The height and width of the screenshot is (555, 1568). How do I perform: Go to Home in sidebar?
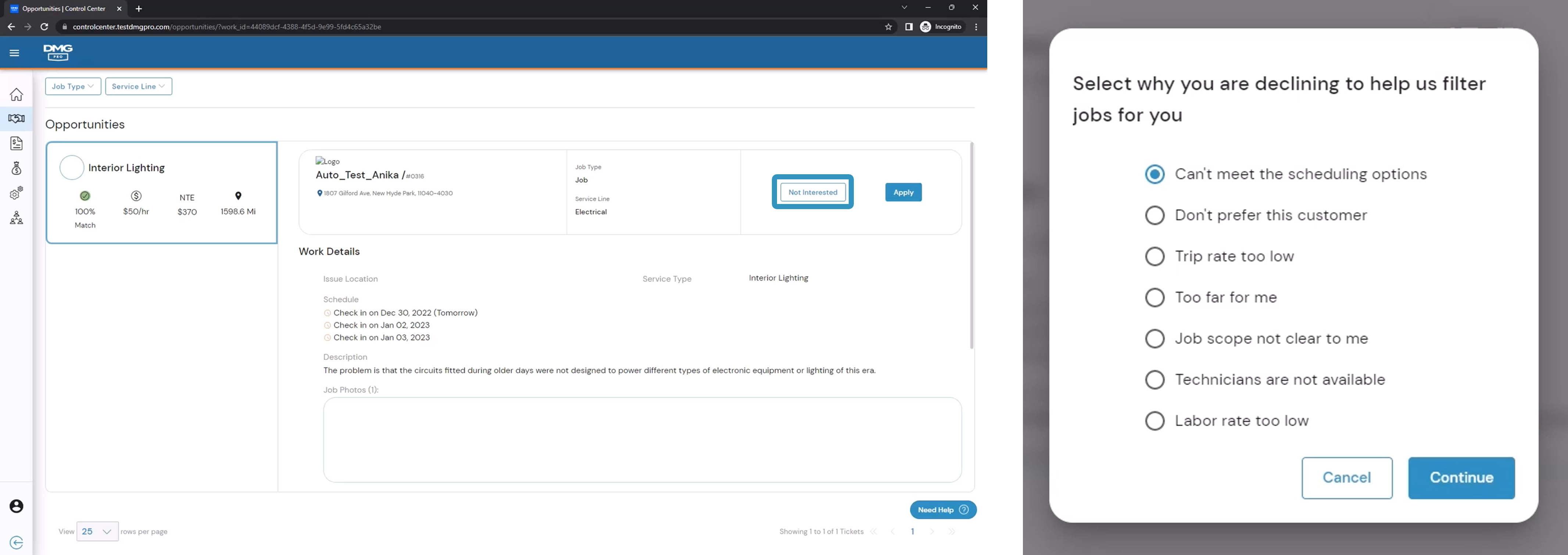point(17,94)
